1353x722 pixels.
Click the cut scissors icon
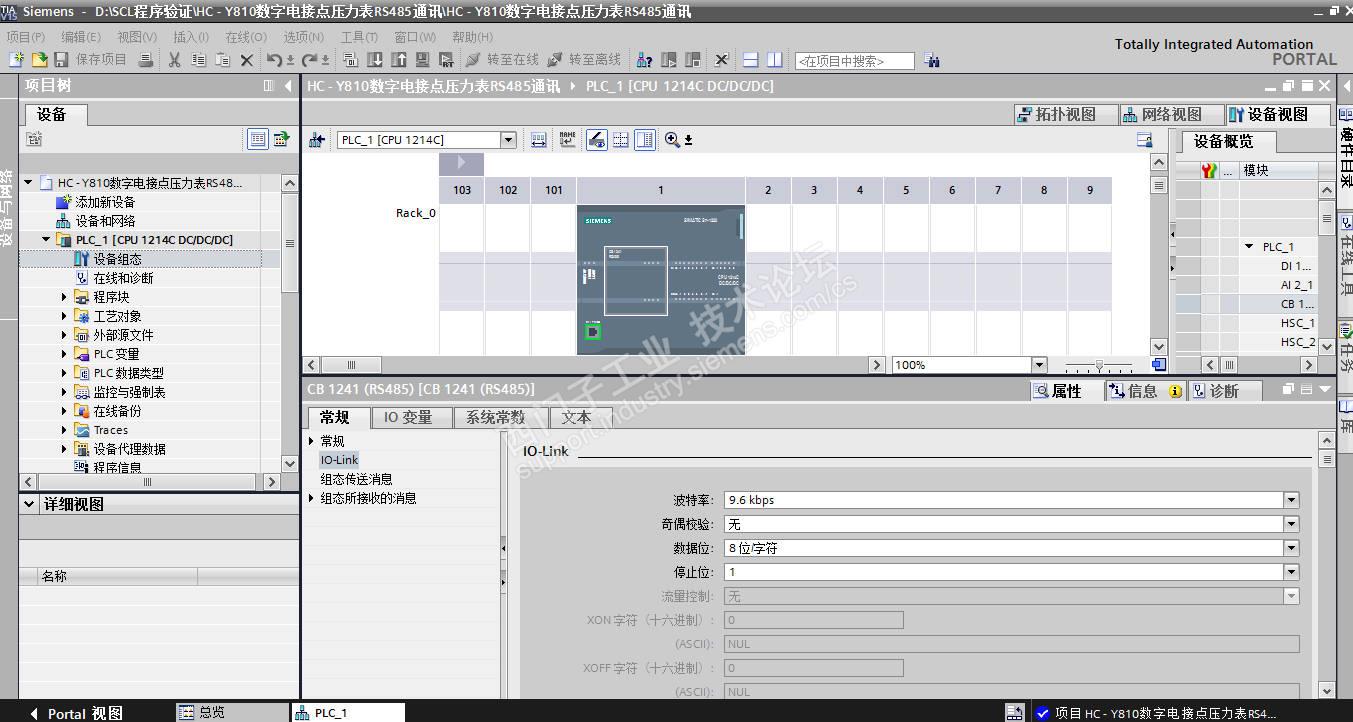point(174,60)
